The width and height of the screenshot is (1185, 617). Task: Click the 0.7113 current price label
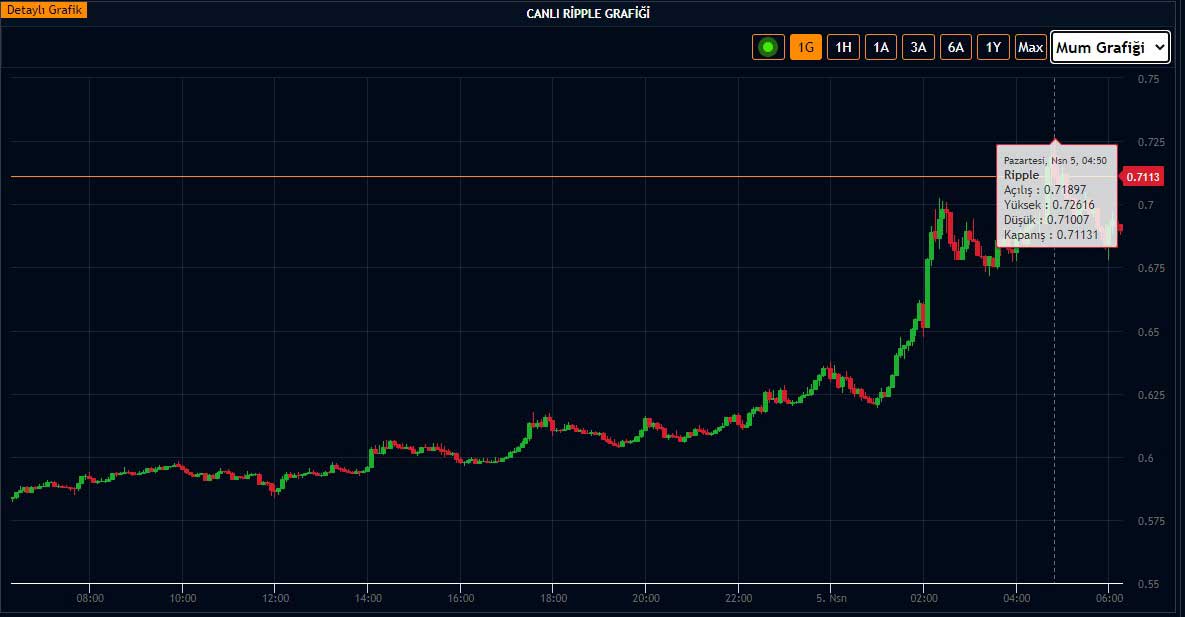click(1143, 177)
